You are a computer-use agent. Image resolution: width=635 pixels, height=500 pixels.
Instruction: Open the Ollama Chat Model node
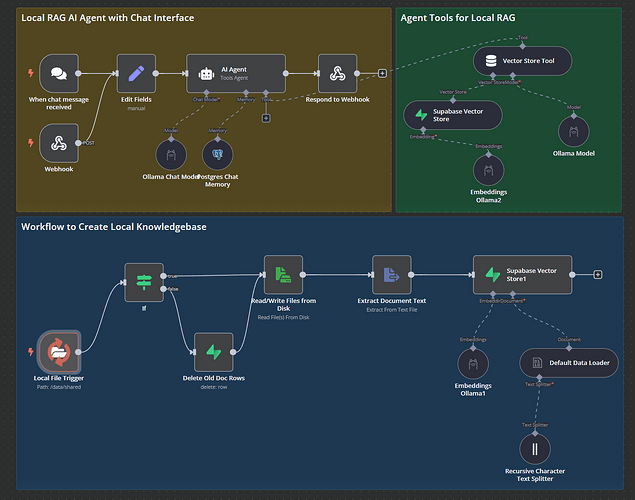click(x=171, y=155)
